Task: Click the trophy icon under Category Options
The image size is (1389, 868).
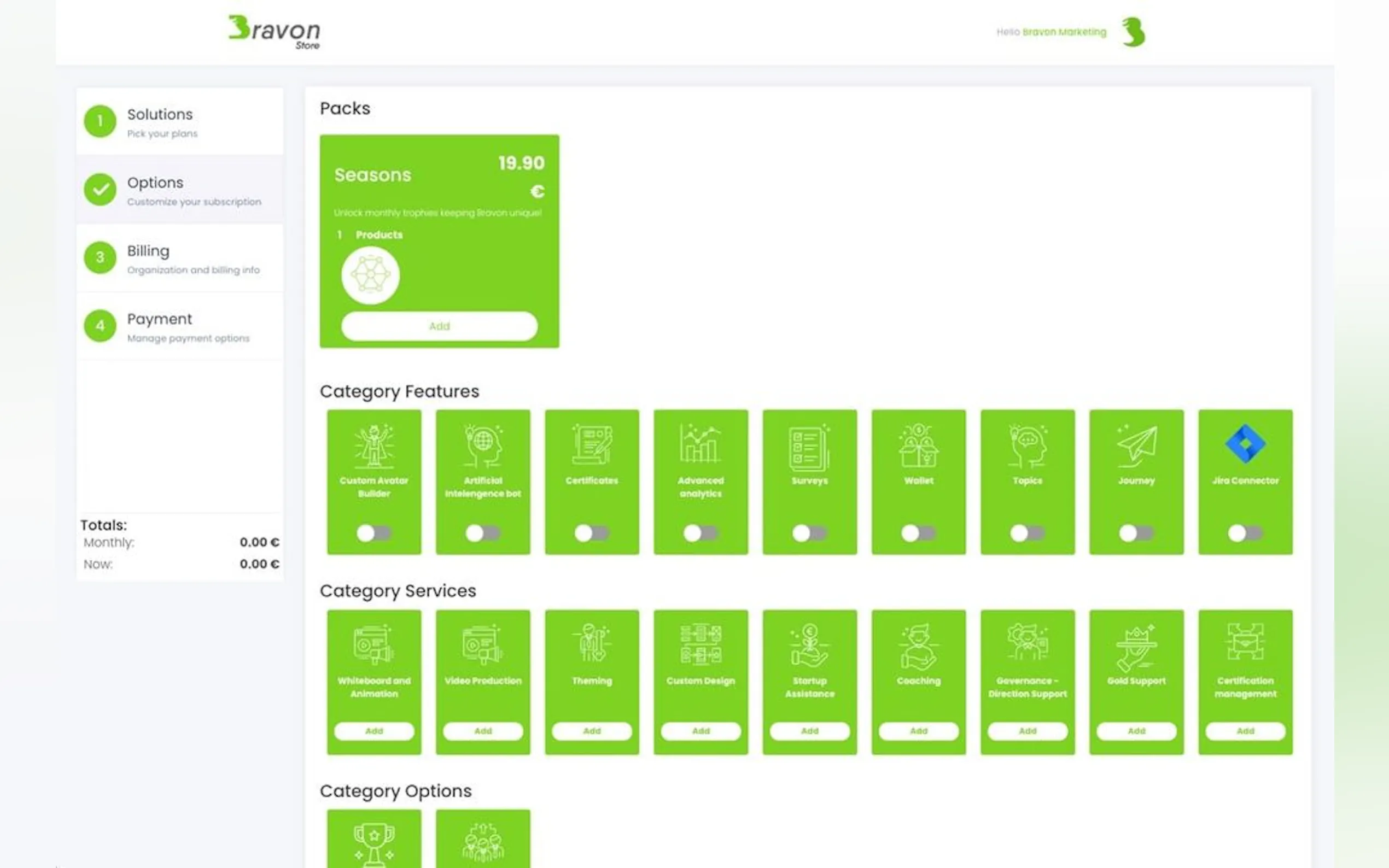Action: [374, 844]
